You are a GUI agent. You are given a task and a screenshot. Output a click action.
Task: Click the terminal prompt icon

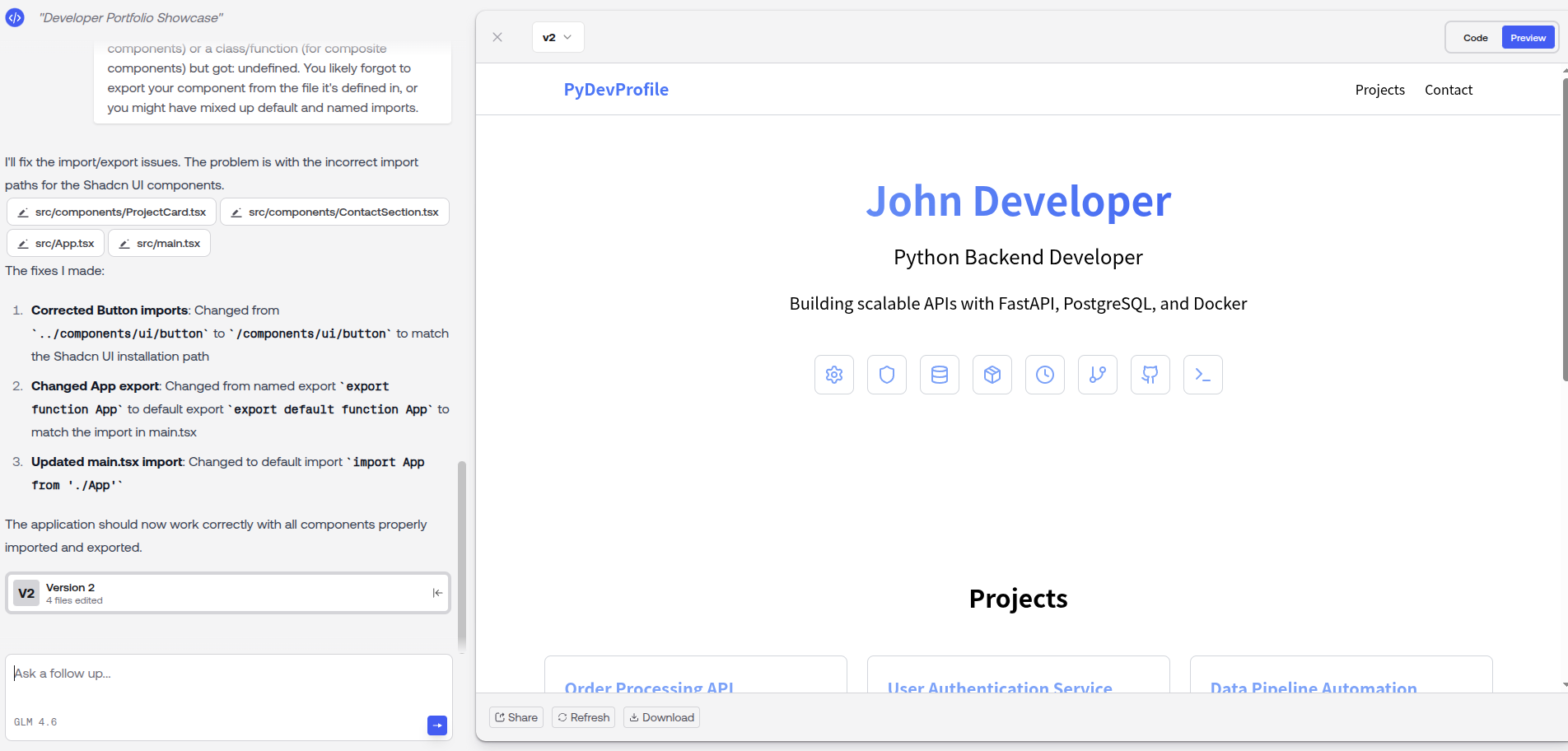tap(1202, 375)
